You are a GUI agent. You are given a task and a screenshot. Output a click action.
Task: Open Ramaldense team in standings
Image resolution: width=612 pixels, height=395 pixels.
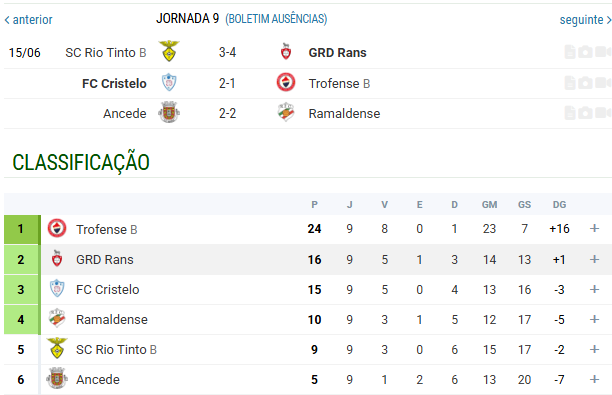112,319
